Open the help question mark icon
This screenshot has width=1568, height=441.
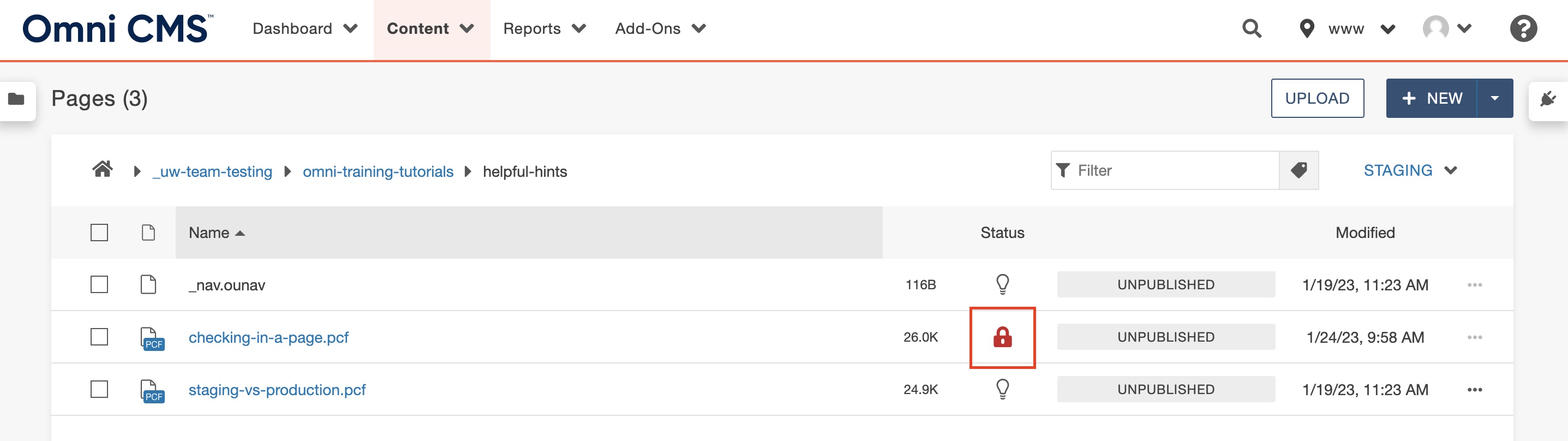pyautogui.click(x=1523, y=28)
